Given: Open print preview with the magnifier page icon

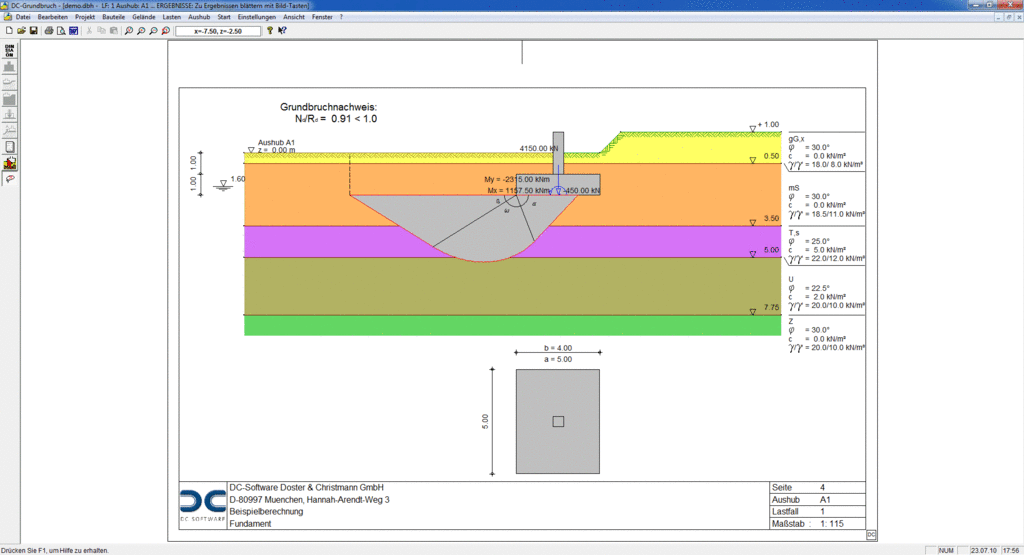Looking at the screenshot, I should point(61,31).
